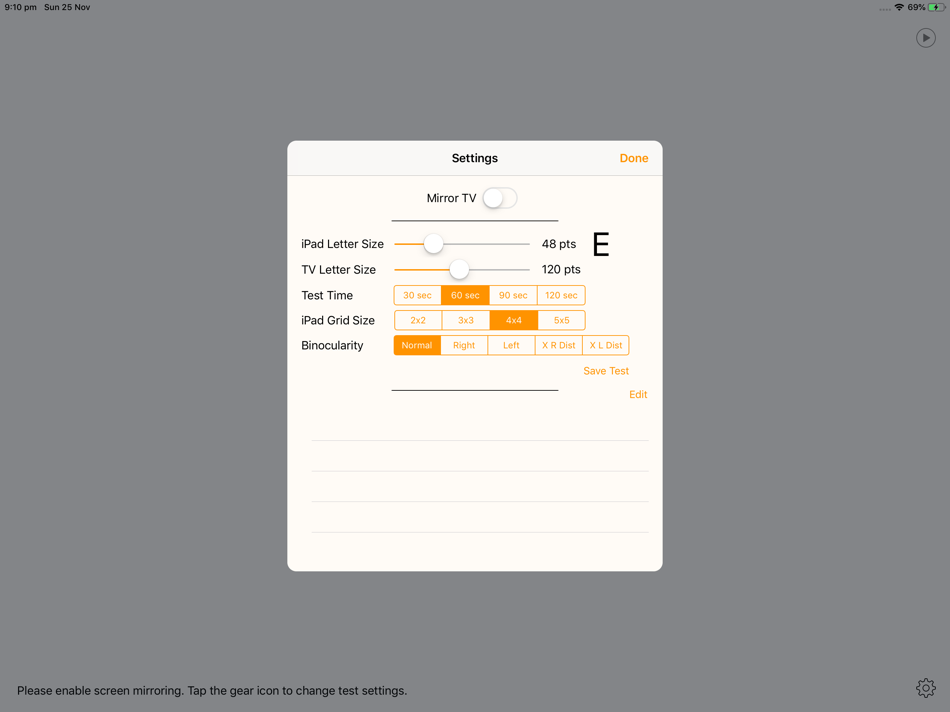Toggle the Mirror TV switch
Screen dimensions: 950x712
pyautogui.click(x=500, y=198)
